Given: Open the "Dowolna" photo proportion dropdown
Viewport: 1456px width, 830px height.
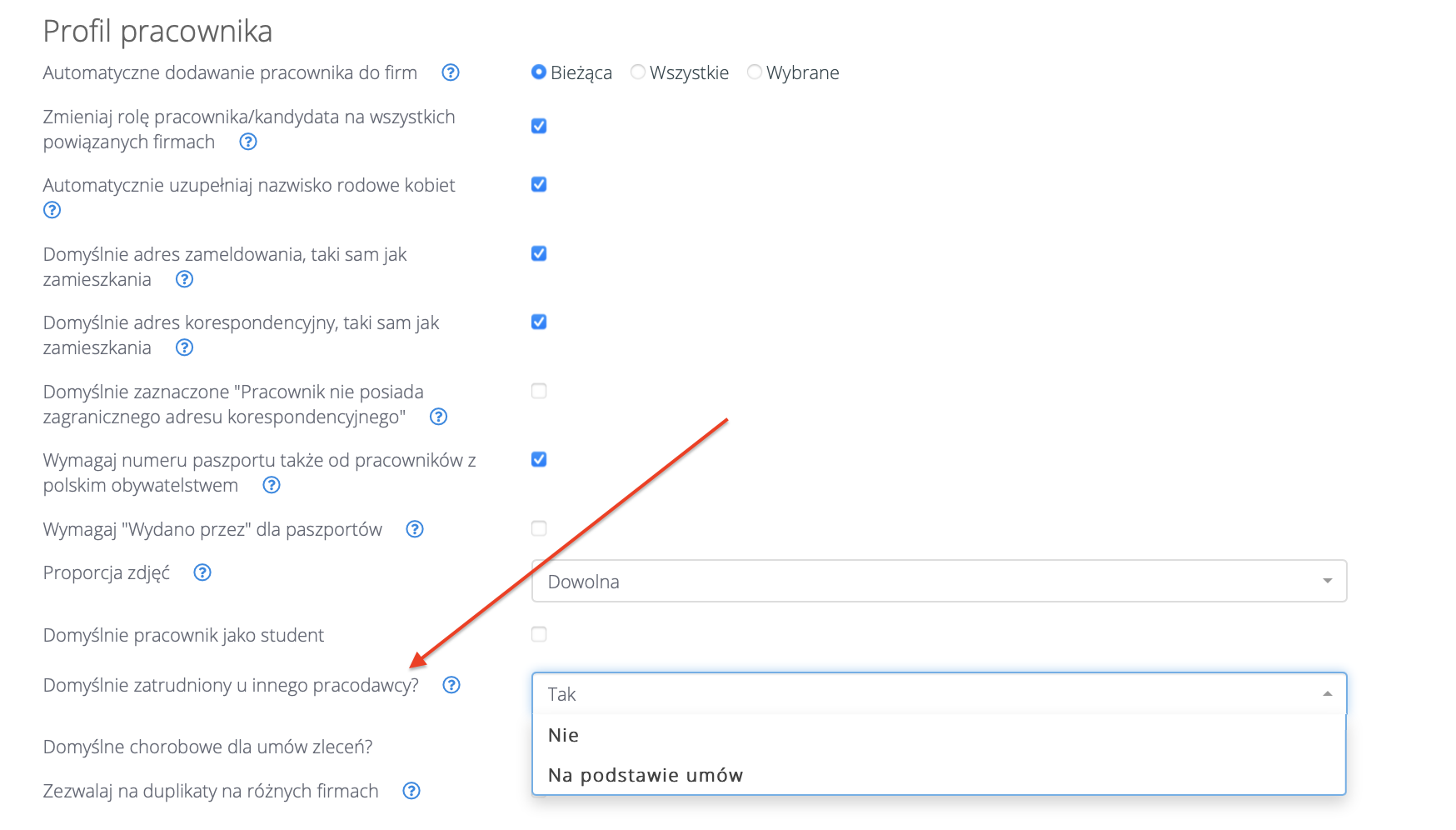Looking at the screenshot, I should (939, 582).
